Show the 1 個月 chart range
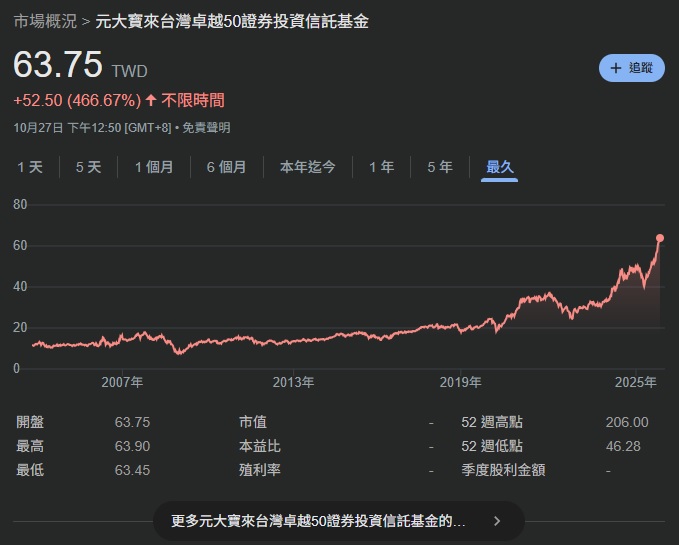The height and width of the screenshot is (545, 679). pyautogui.click(x=153, y=167)
